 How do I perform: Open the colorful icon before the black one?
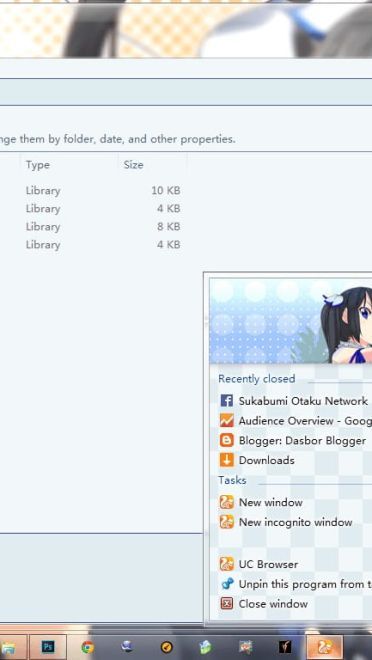(x=245, y=647)
